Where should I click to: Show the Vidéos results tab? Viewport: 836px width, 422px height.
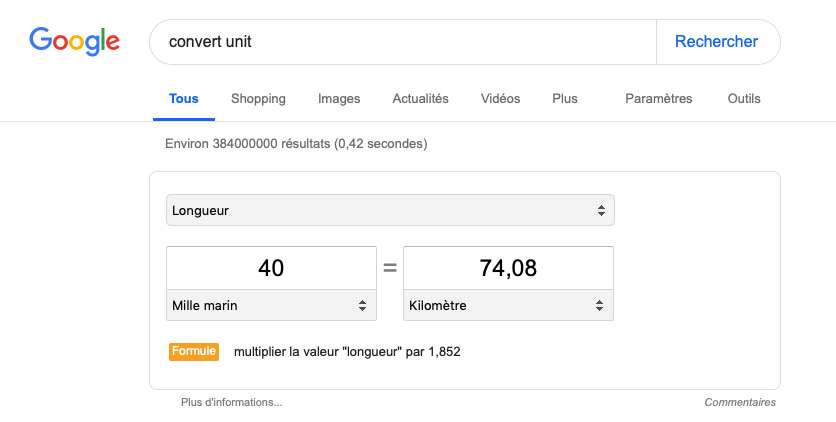[500, 99]
